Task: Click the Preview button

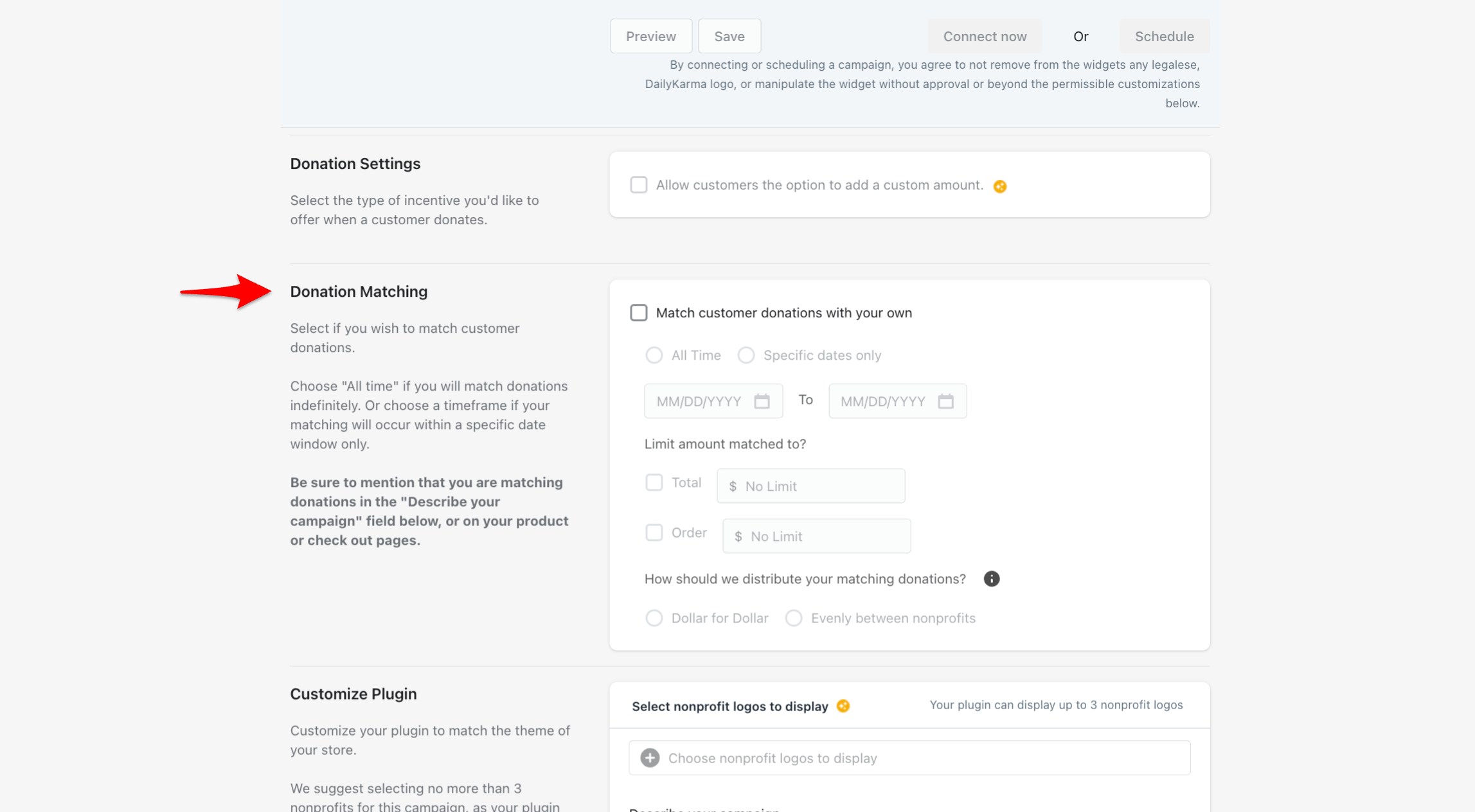Action: point(650,37)
